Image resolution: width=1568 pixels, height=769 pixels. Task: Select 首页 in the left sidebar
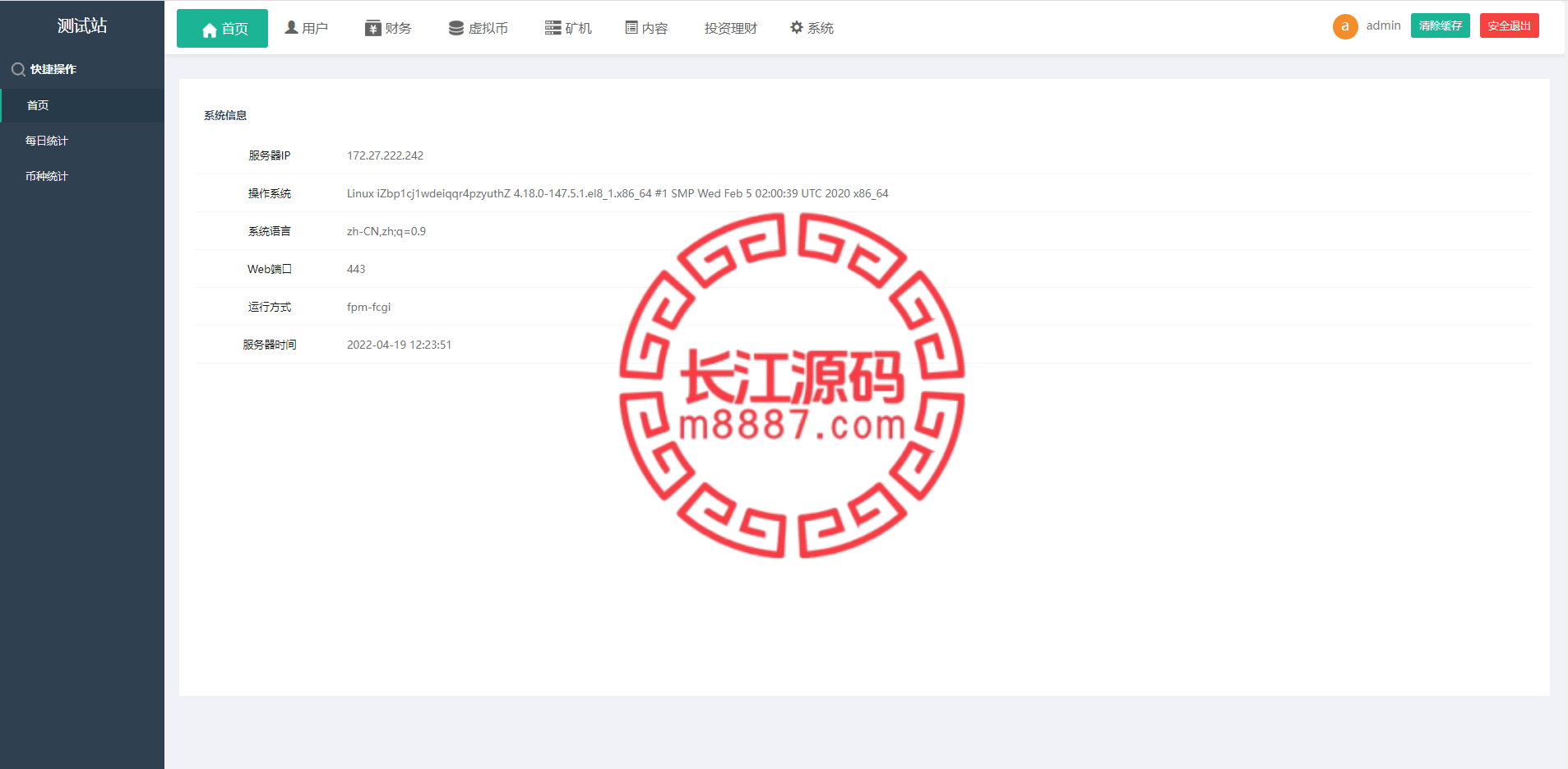point(82,105)
